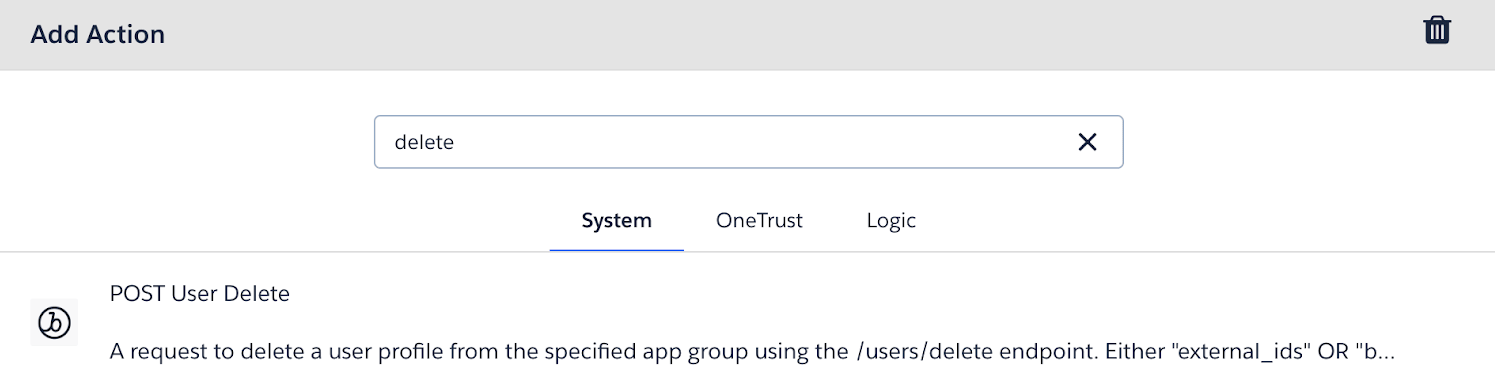Open the OneTrust tab
Screen dimensions: 1495x388
pos(759,220)
